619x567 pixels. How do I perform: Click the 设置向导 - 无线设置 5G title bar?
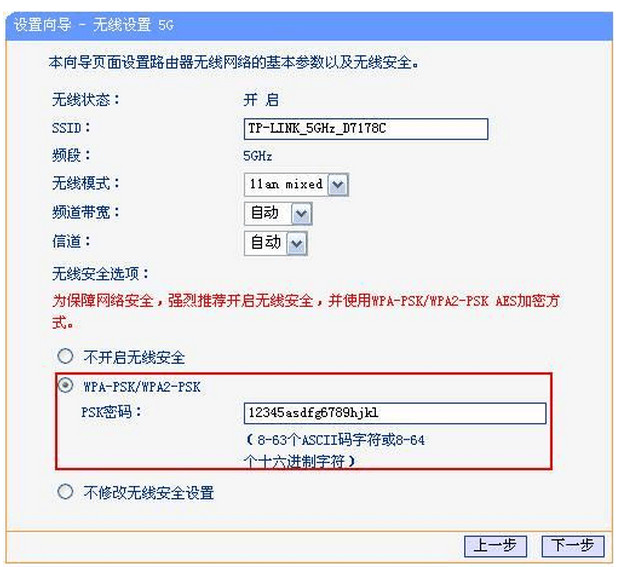click(x=309, y=26)
